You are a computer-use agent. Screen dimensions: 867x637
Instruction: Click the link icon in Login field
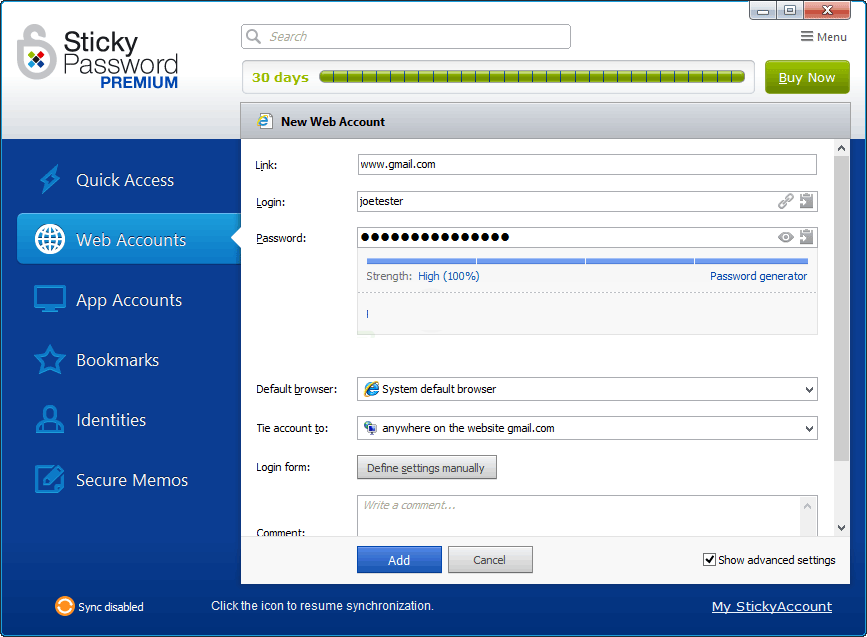[x=786, y=201]
